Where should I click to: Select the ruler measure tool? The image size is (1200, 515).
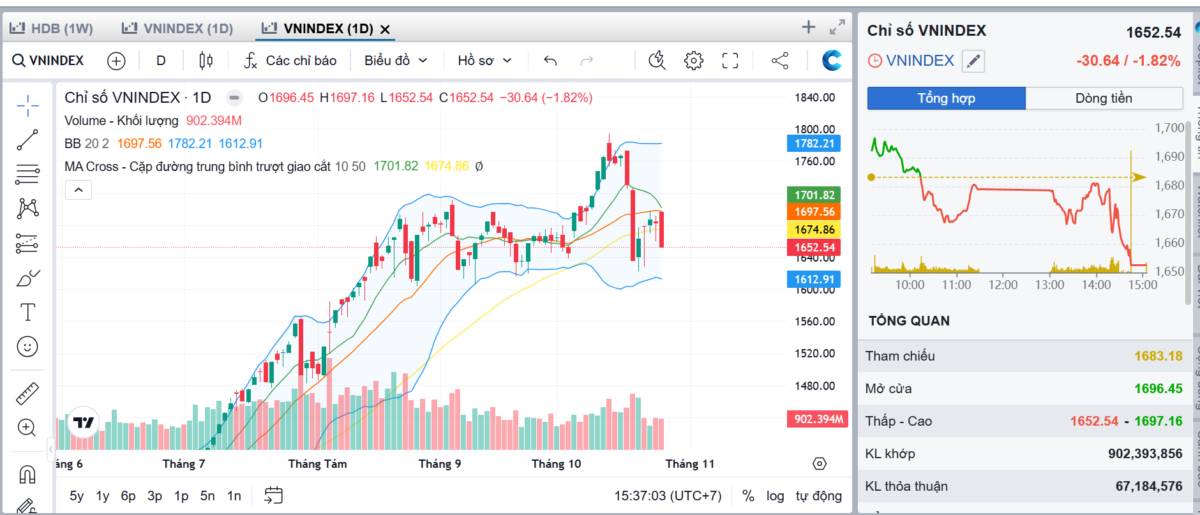pyautogui.click(x=28, y=393)
